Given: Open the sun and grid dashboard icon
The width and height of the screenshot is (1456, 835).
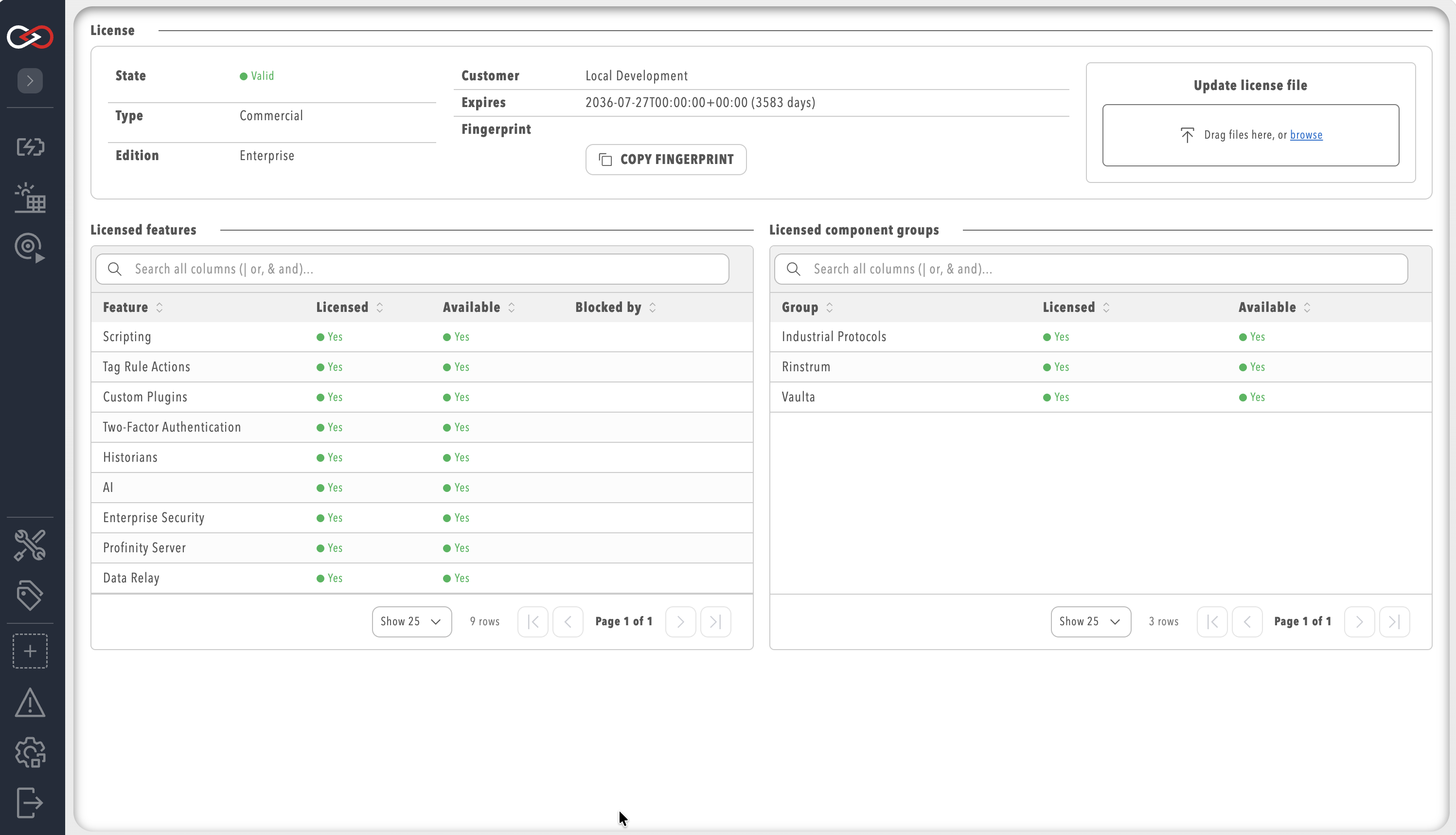Looking at the screenshot, I should click(x=30, y=198).
